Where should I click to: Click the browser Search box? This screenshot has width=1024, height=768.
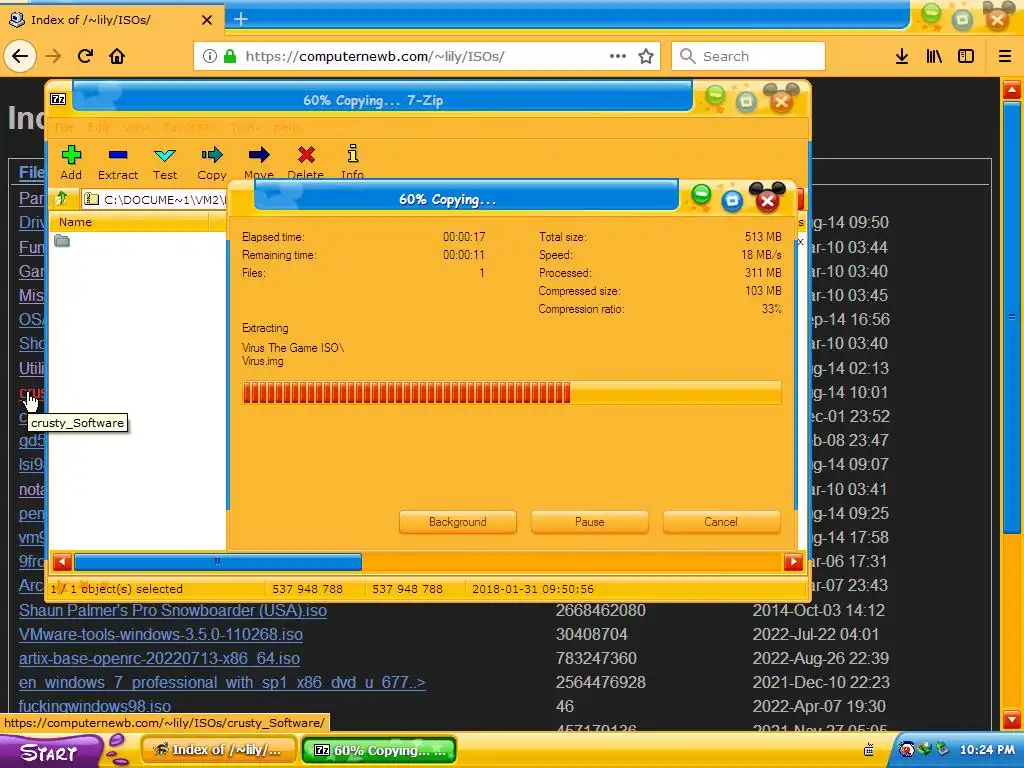tap(748, 56)
